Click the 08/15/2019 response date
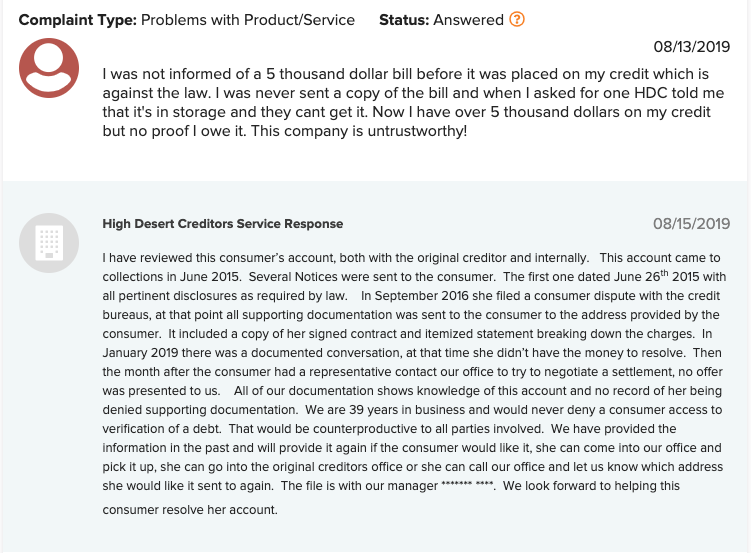The height and width of the screenshot is (553, 751). [692, 224]
